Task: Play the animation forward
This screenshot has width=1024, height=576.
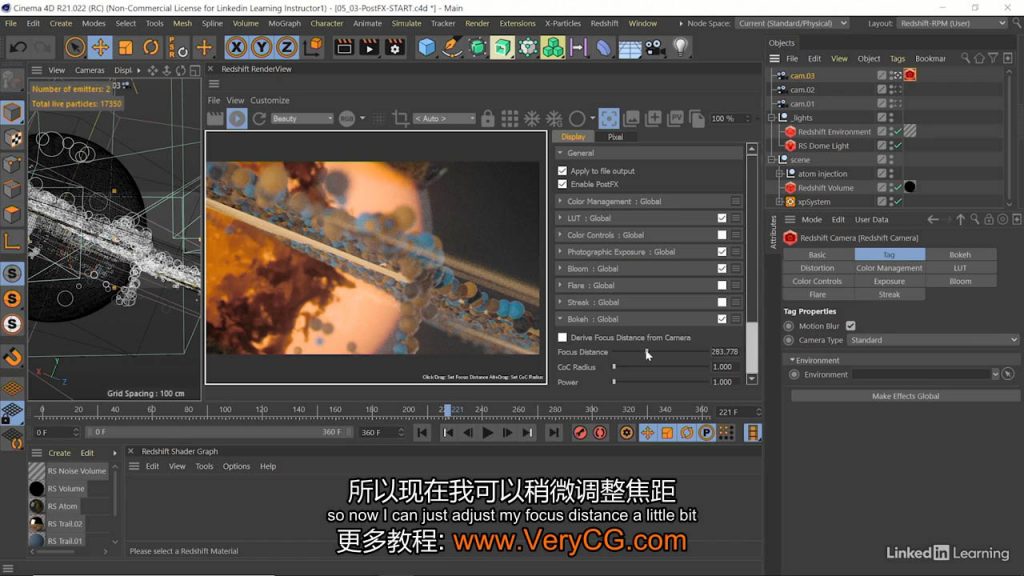Action: point(487,433)
